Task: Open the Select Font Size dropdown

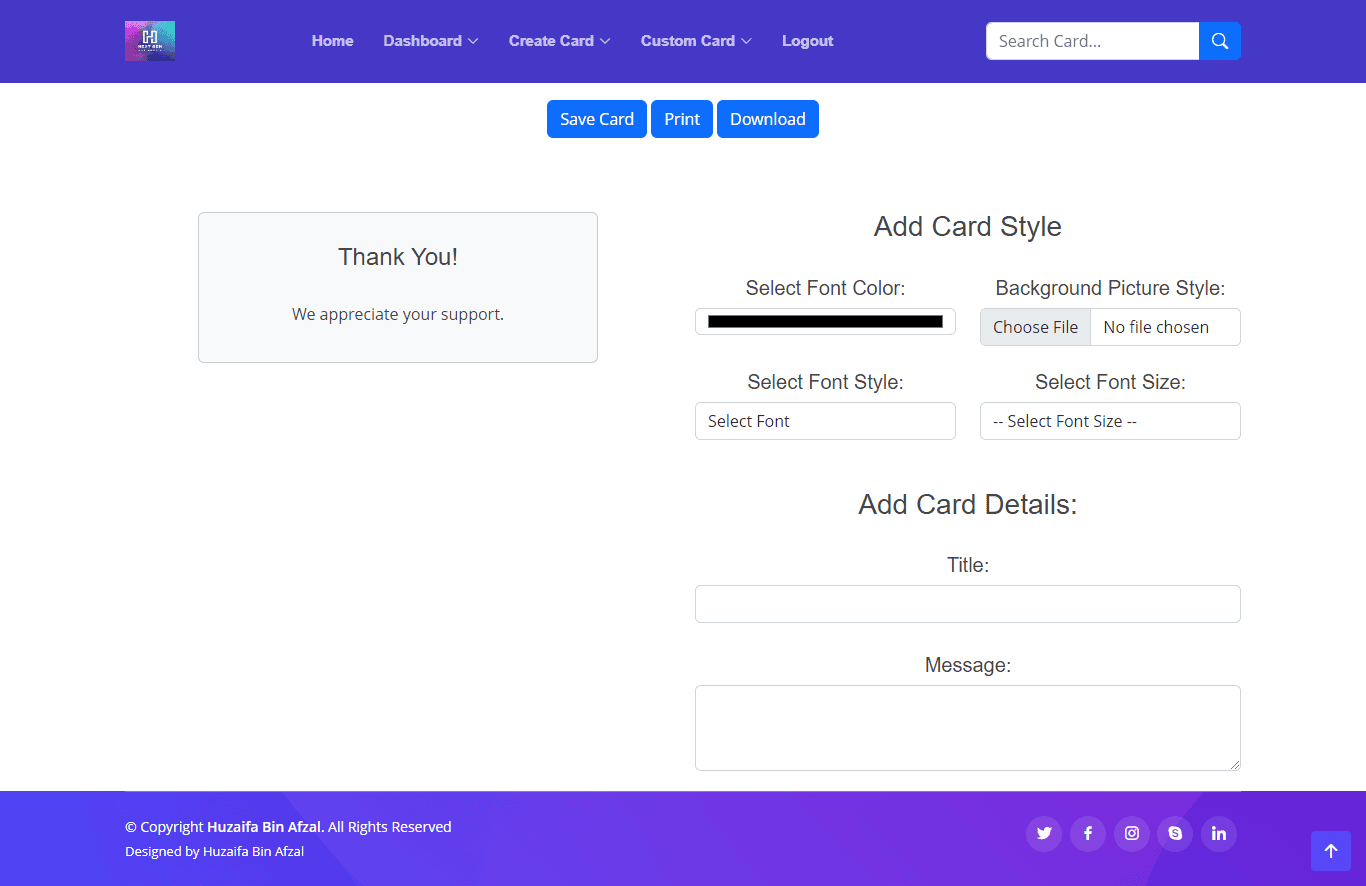Action: pyautogui.click(x=1110, y=421)
